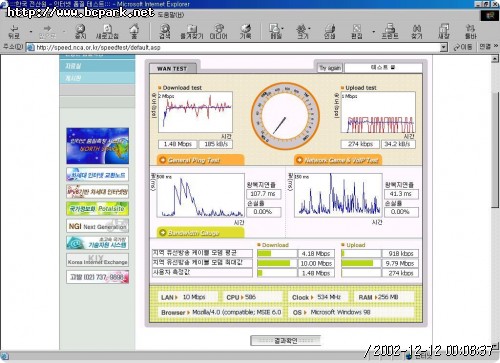Expand the address bar dropdown arrow
500x363 pixels.
click(x=443, y=47)
